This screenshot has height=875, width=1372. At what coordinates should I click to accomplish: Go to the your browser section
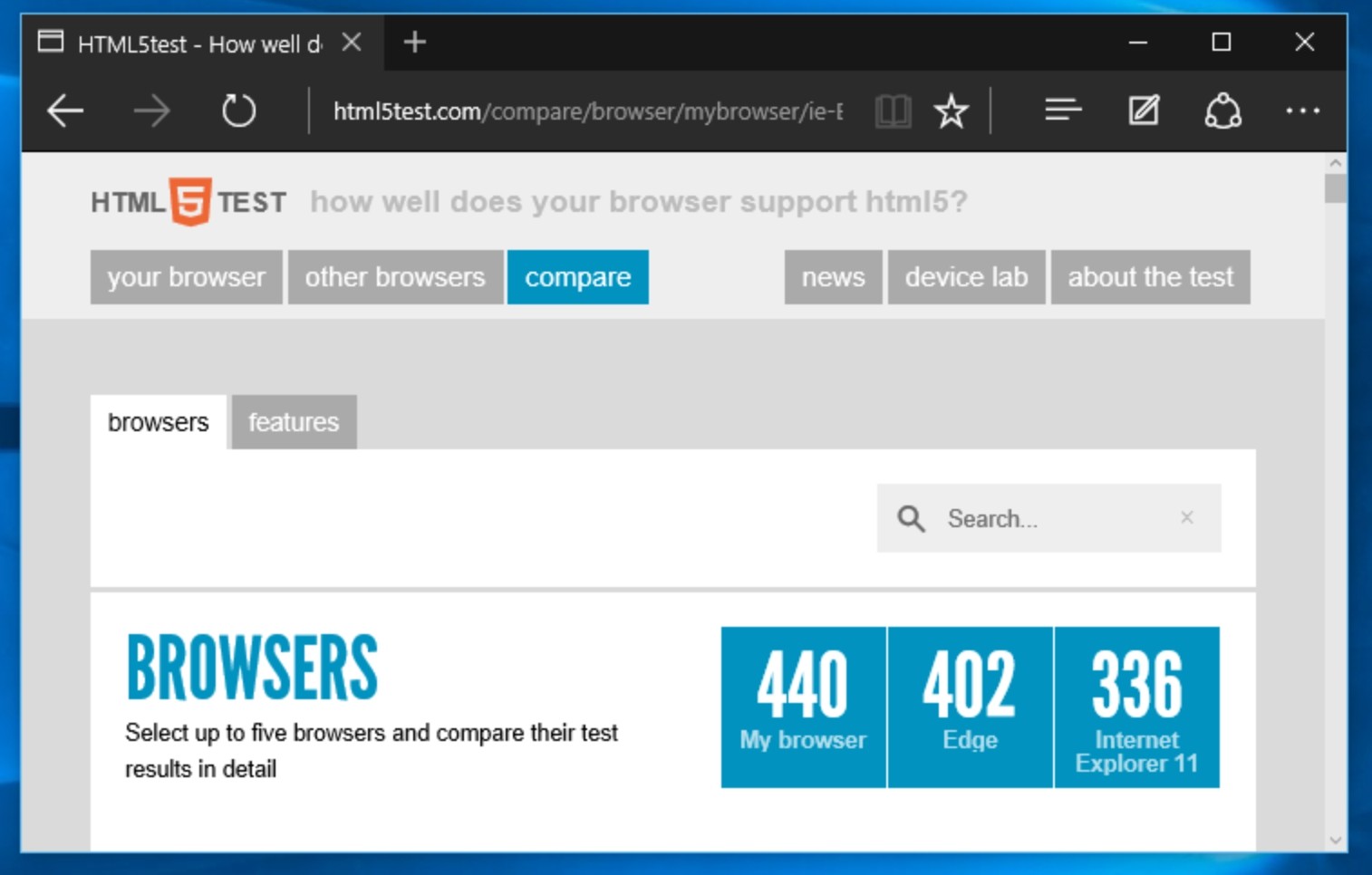tap(186, 277)
